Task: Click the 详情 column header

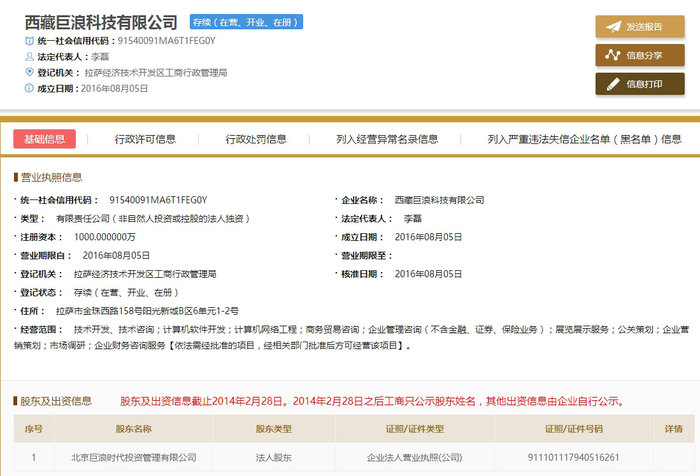Action: (673, 429)
